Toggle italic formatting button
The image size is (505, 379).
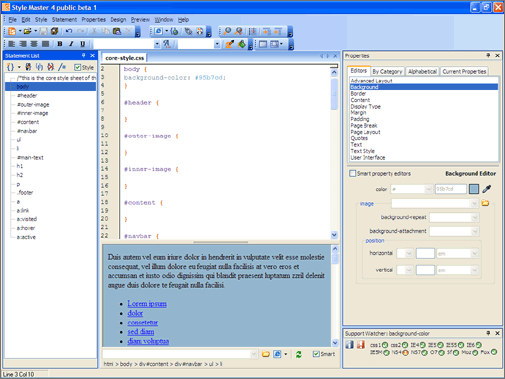coord(71,44)
